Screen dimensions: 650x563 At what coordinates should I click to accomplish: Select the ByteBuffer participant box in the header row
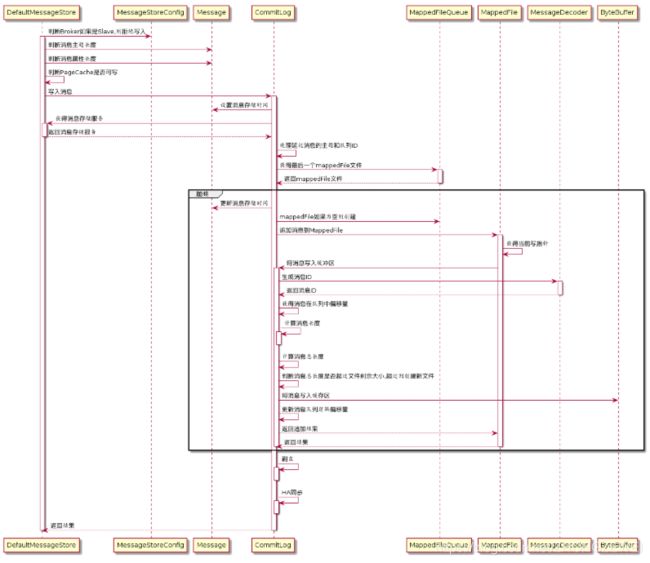[x=617, y=13]
